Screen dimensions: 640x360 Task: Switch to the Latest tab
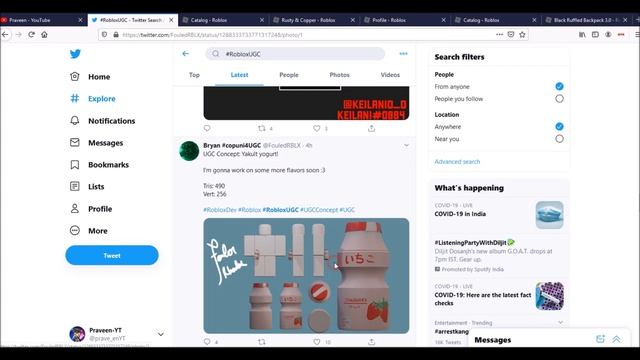point(239,75)
